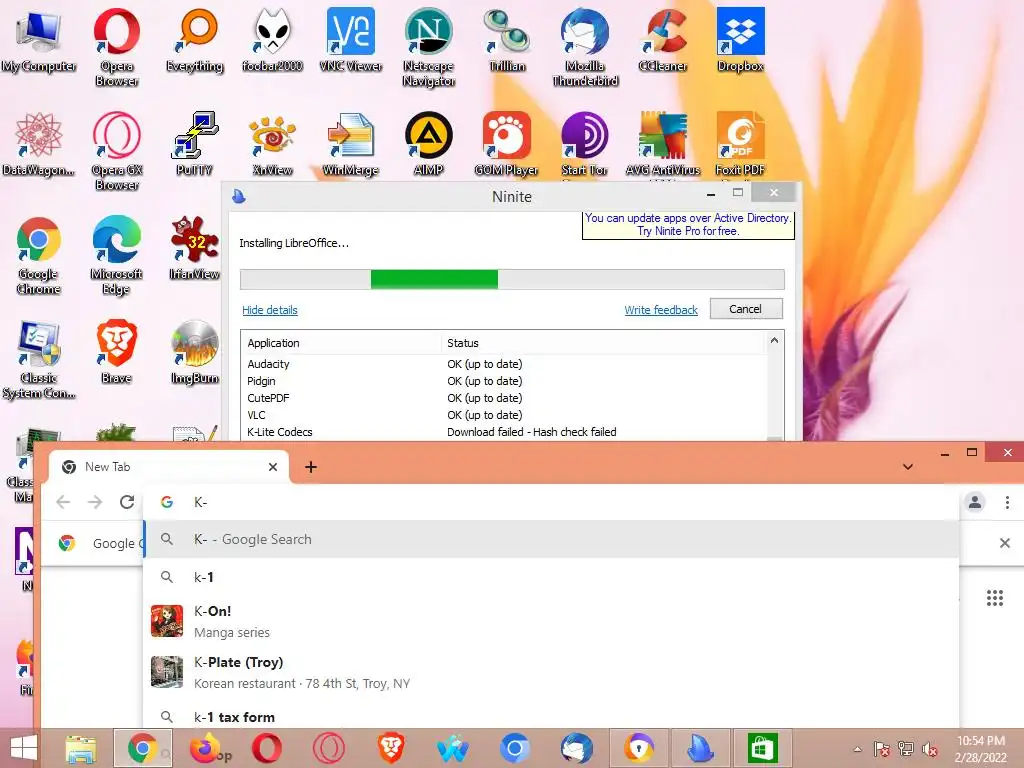Open the Opera Browser desktop shortcut
1024x768 pixels.
point(116,47)
